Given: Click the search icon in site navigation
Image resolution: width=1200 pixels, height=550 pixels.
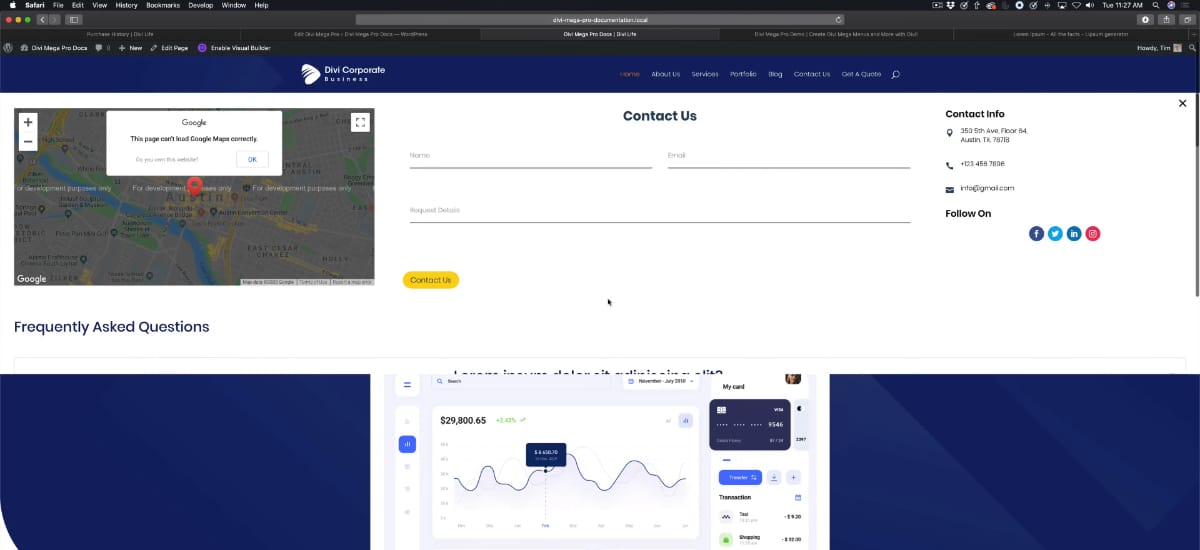Looking at the screenshot, I should [x=895, y=74].
